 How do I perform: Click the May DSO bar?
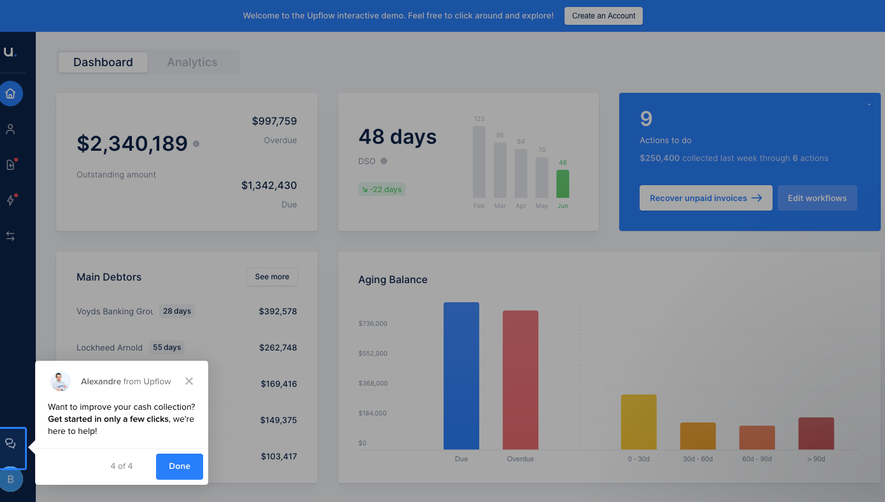coord(542,177)
